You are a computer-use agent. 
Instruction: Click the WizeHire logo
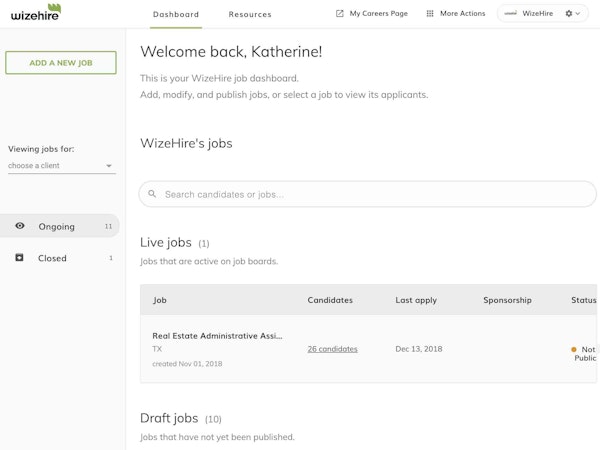pos(36,12)
